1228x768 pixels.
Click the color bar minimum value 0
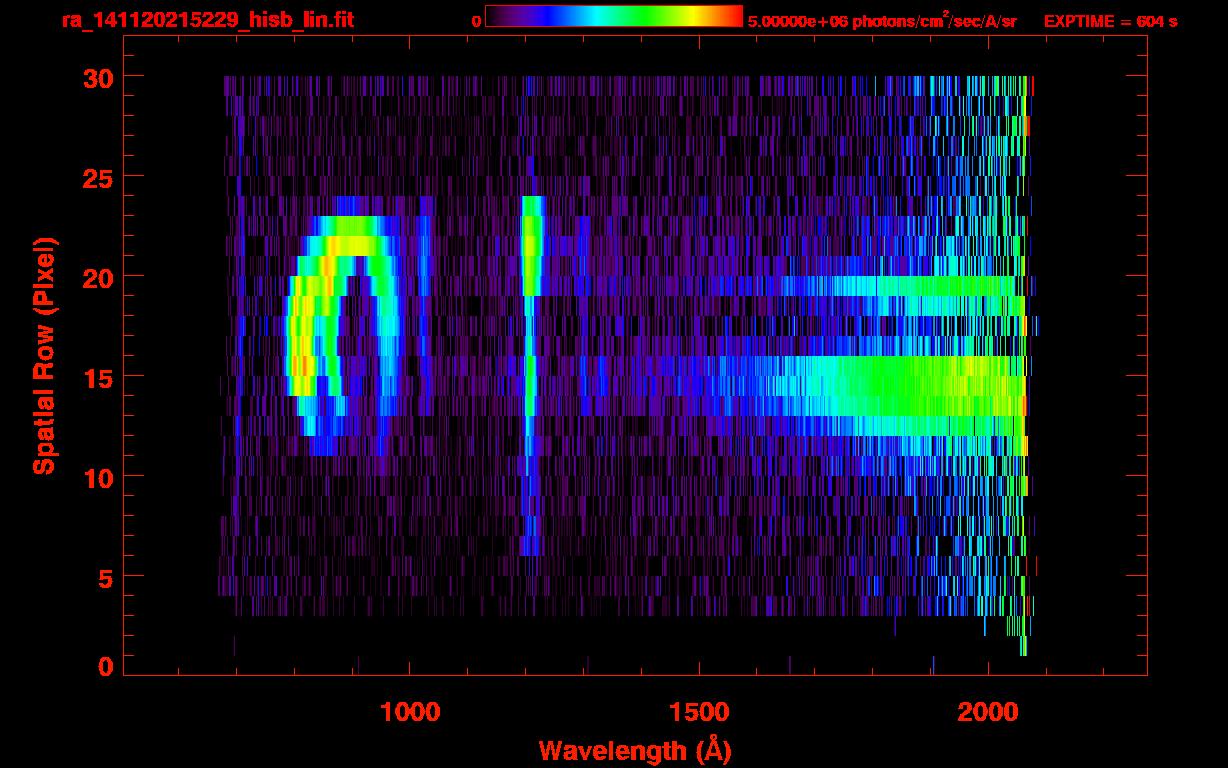tap(477, 21)
